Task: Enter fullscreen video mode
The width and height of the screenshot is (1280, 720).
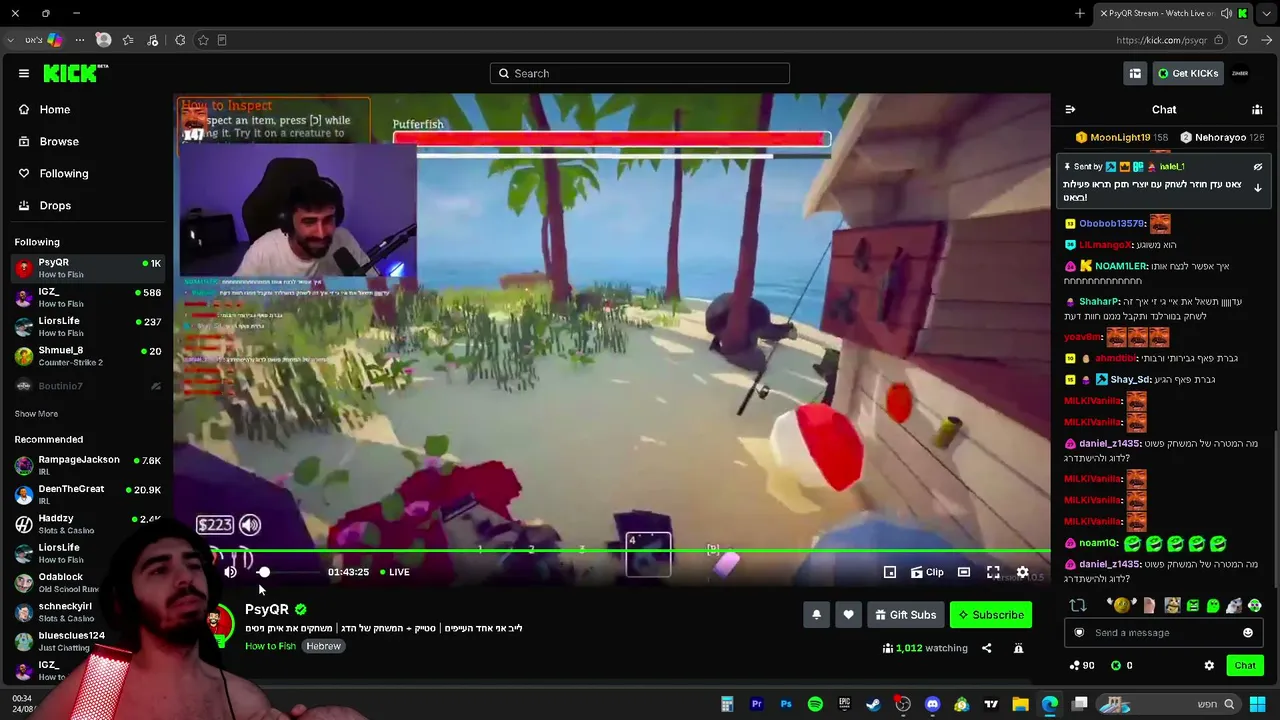Action: tap(993, 572)
